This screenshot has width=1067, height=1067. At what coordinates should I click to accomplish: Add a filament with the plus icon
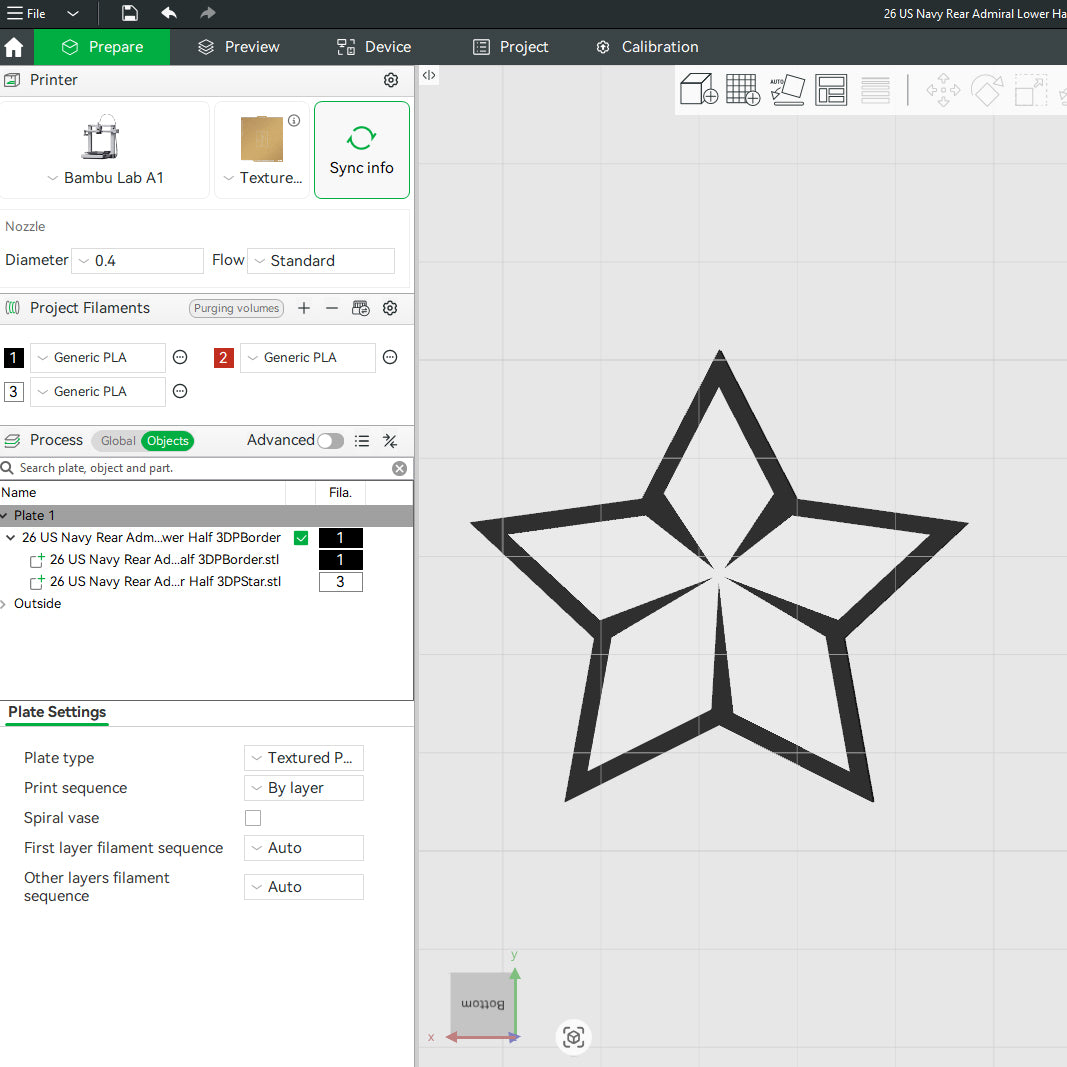pyautogui.click(x=304, y=308)
